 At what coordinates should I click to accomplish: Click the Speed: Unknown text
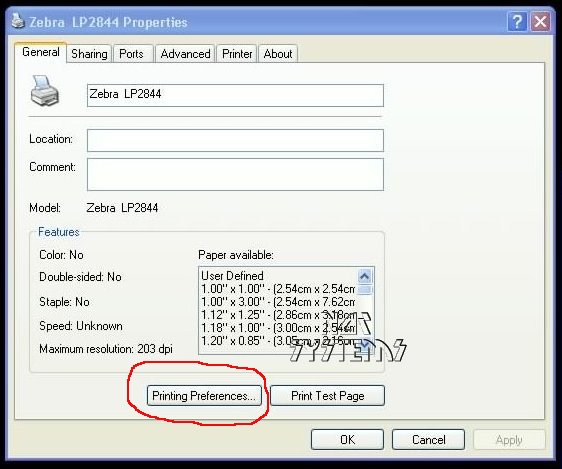(81, 326)
